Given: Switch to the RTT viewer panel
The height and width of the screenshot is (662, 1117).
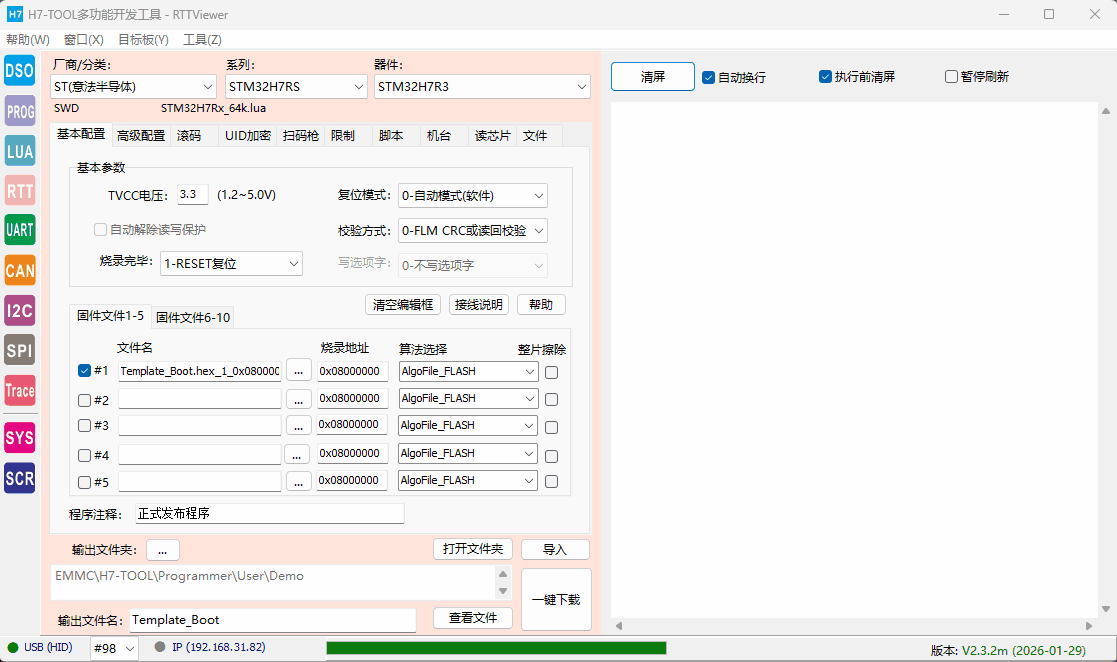Looking at the screenshot, I should (19, 191).
